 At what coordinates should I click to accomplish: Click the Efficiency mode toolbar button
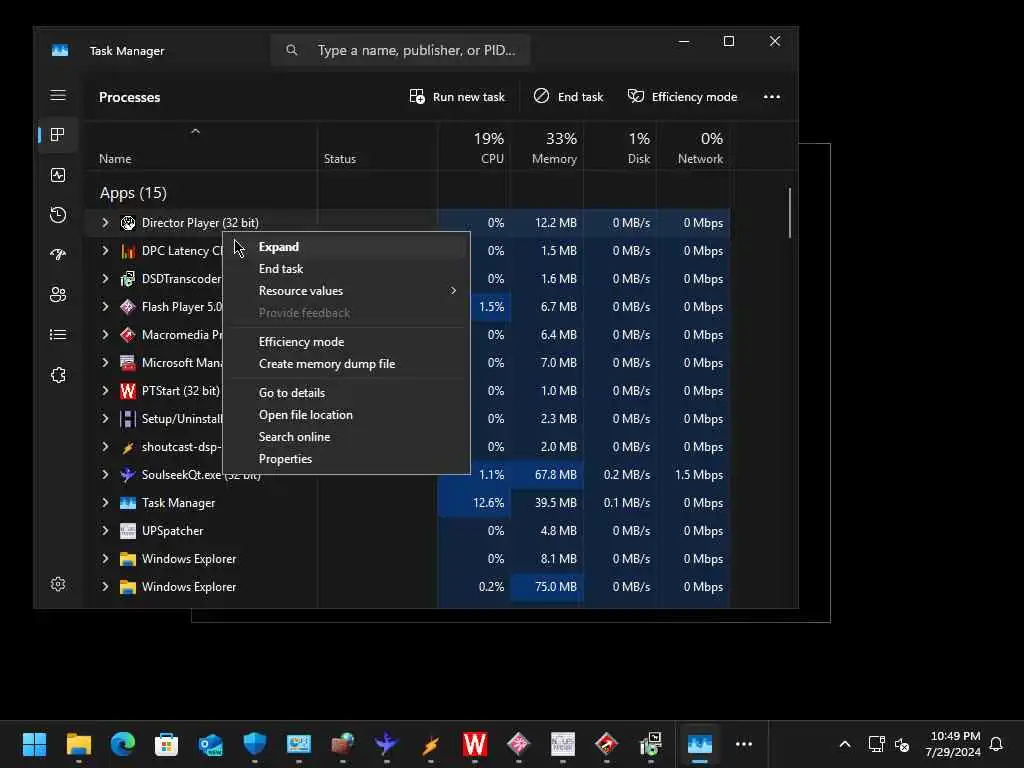pyautogui.click(x=682, y=97)
